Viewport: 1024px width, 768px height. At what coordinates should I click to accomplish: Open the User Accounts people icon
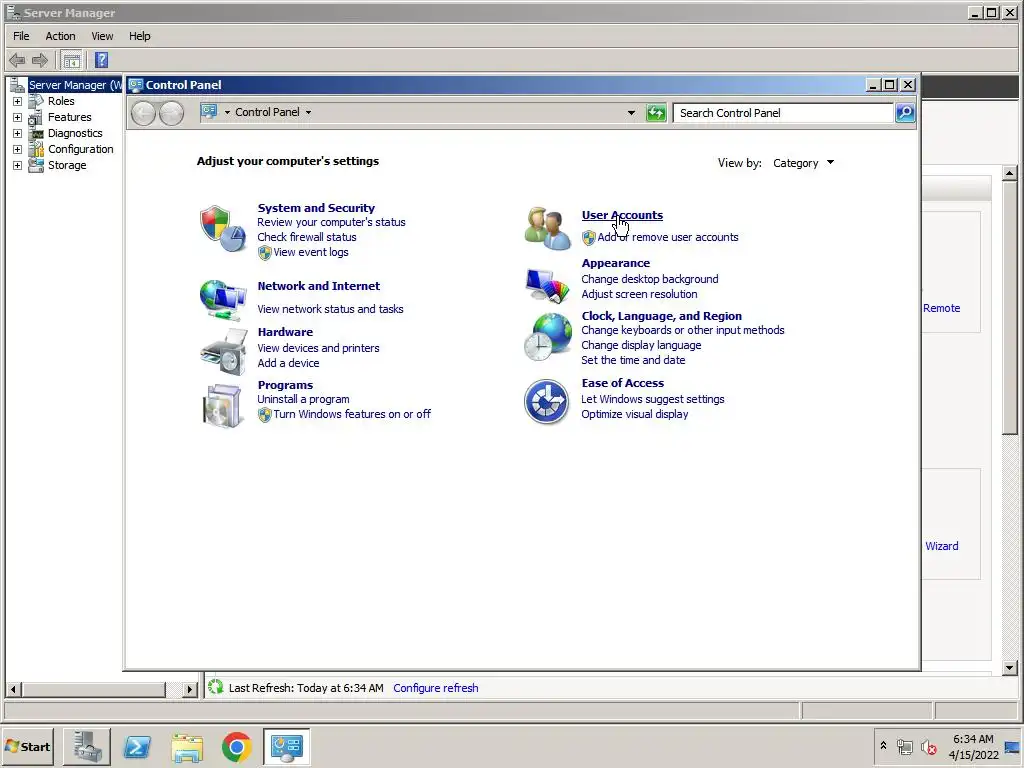point(547,228)
